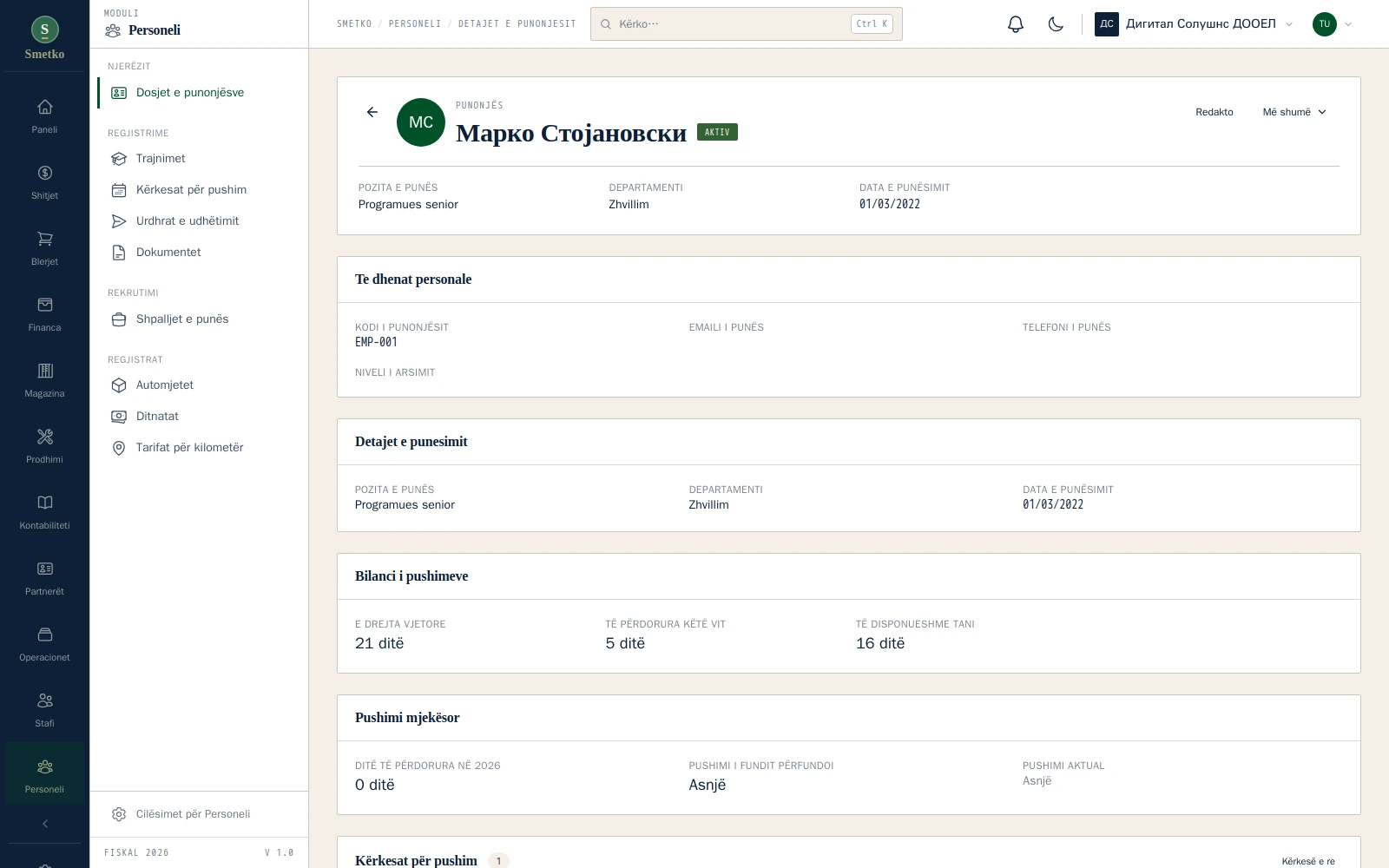
Task: Click the Redakto button
Action: coord(1214,112)
